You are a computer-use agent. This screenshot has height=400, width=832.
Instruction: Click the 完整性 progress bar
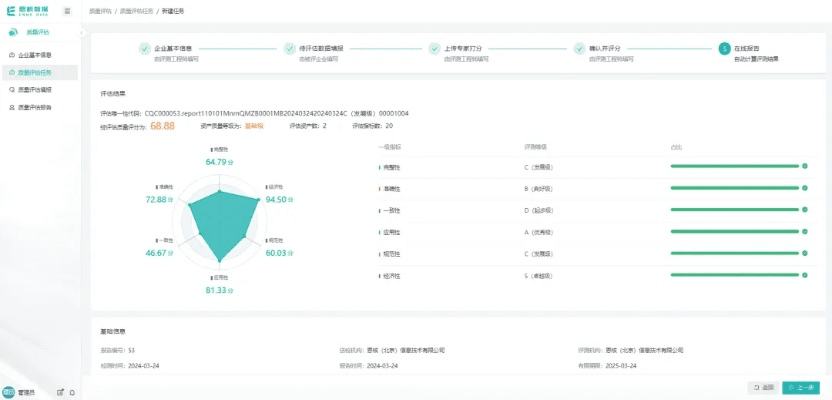(x=738, y=166)
